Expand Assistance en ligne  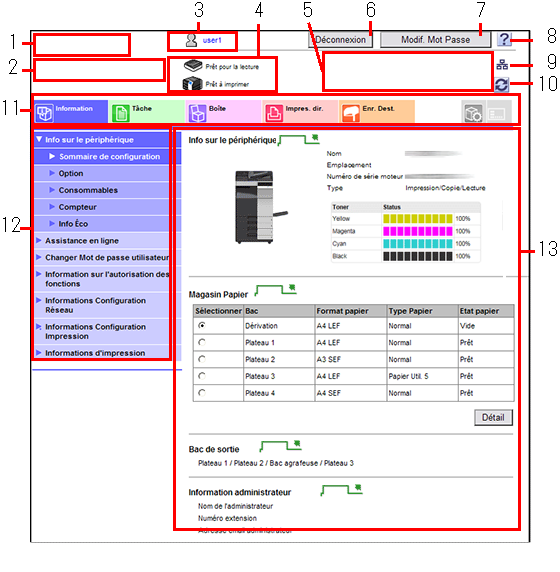point(108,241)
